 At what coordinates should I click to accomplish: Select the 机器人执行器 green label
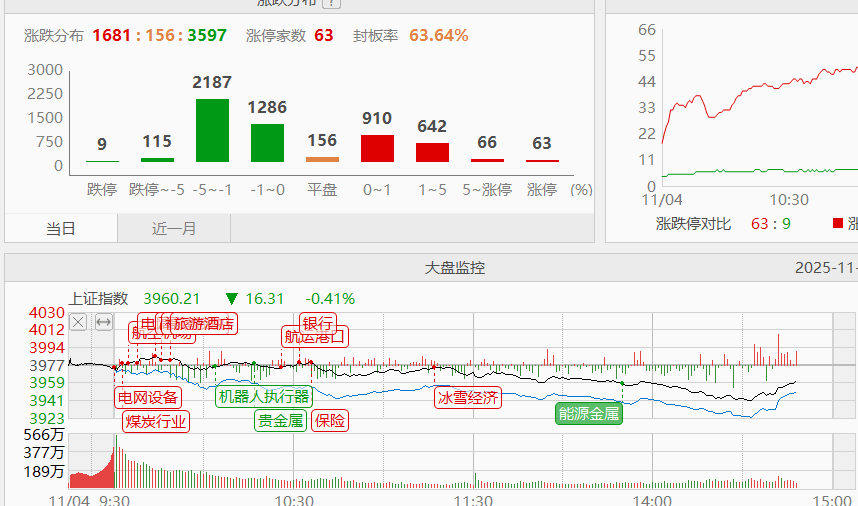264,396
